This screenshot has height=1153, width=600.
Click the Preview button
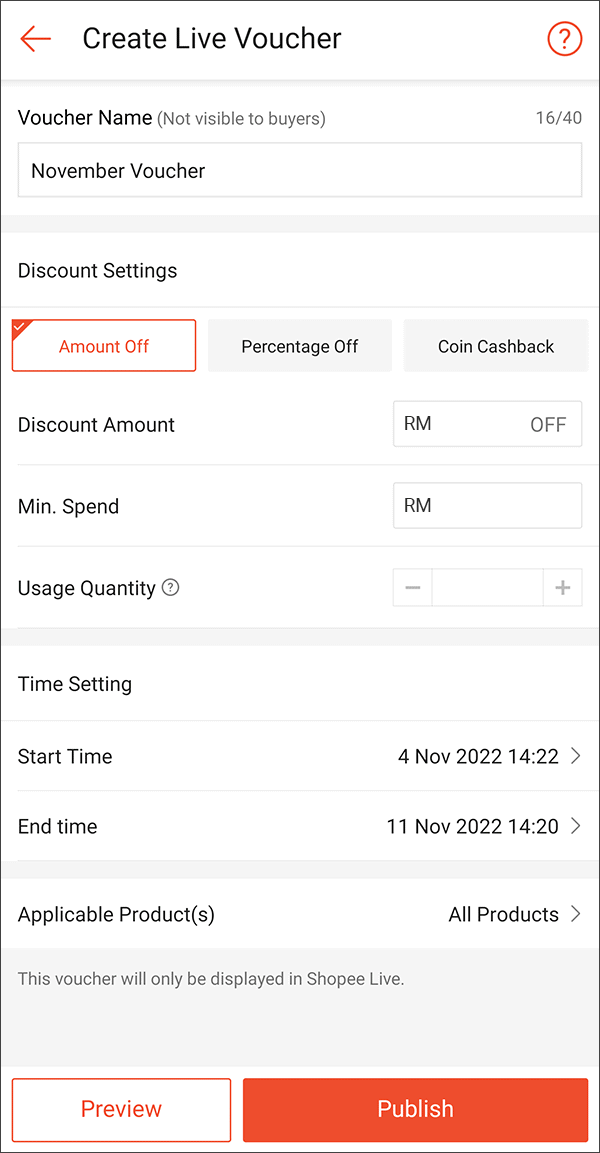click(120, 1109)
